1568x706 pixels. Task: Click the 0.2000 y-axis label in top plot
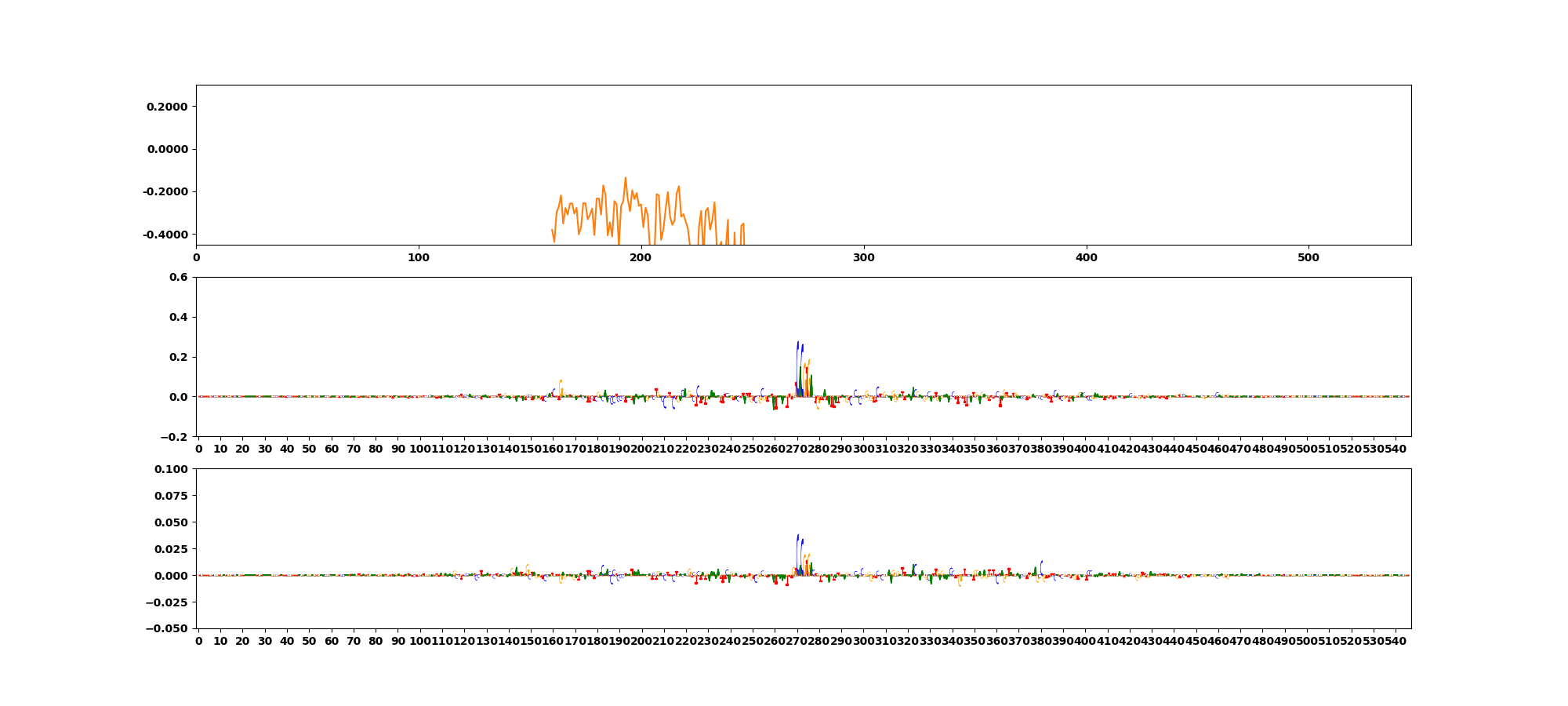tap(166, 107)
